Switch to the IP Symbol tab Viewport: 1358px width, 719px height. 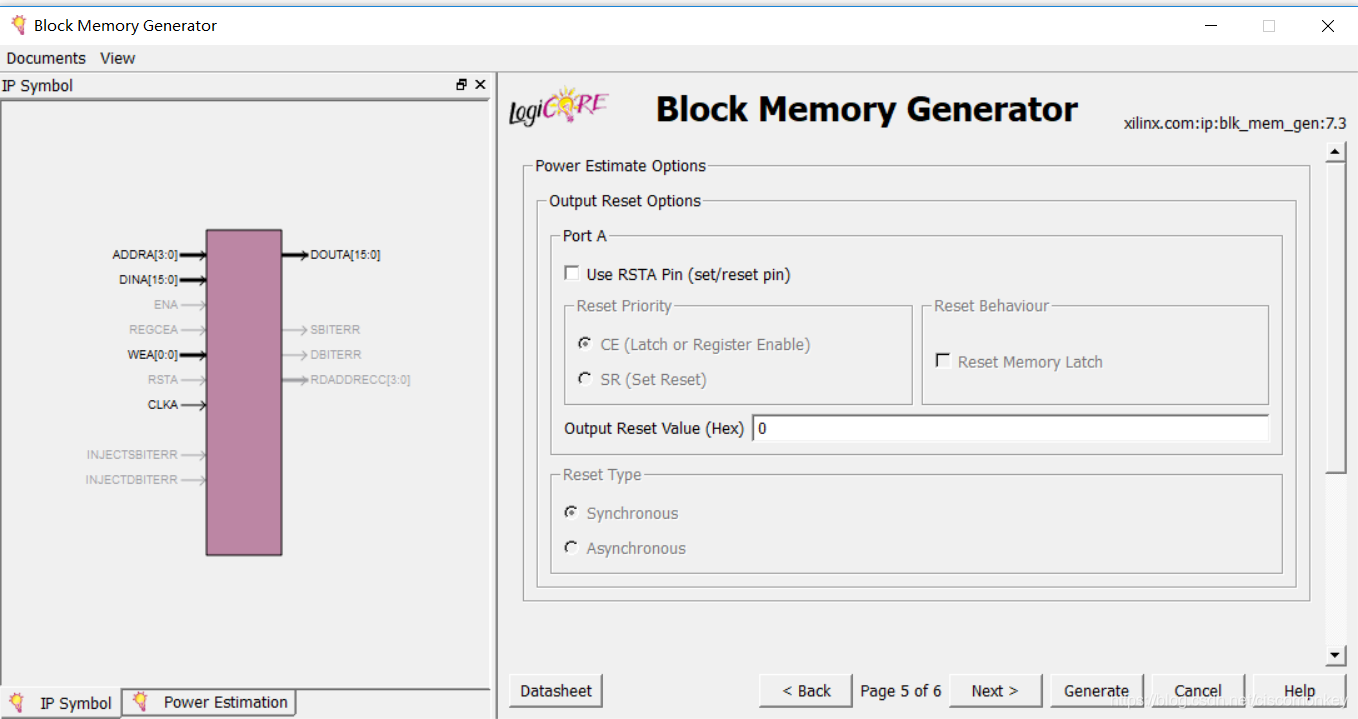(x=61, y=703)
